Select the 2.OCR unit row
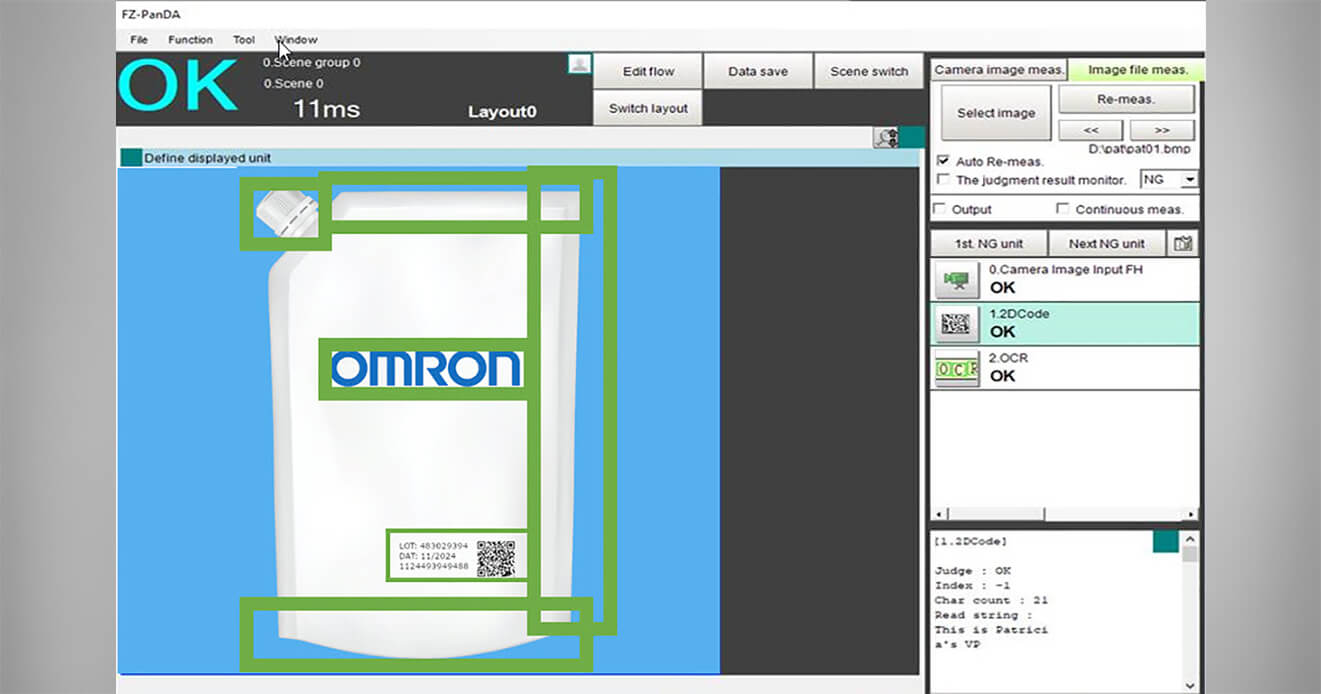This screenshot has width=1321, height=694. pos(1065,368)
